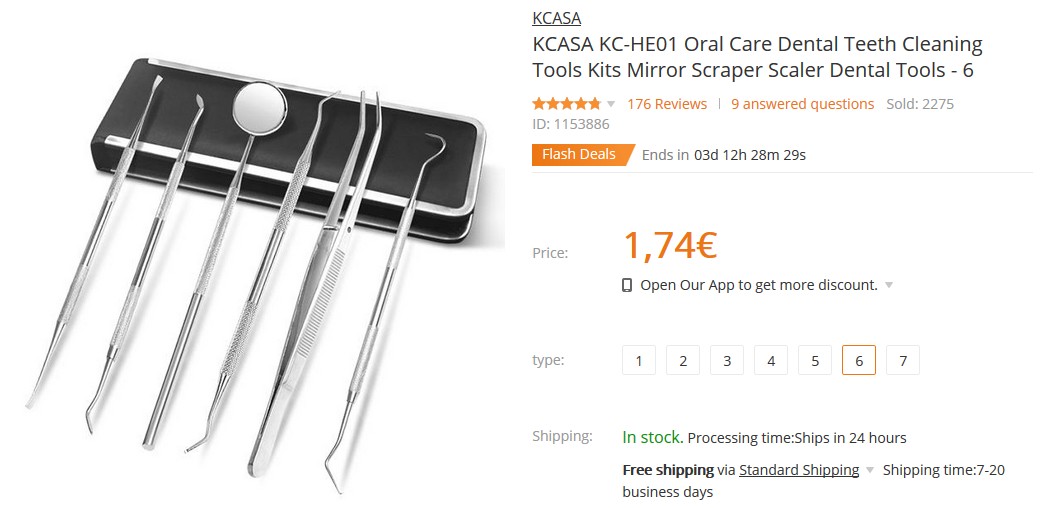Open the 176 Reviews link
The width and height of the screenshot is (1047, 508).
coord(667,104)
